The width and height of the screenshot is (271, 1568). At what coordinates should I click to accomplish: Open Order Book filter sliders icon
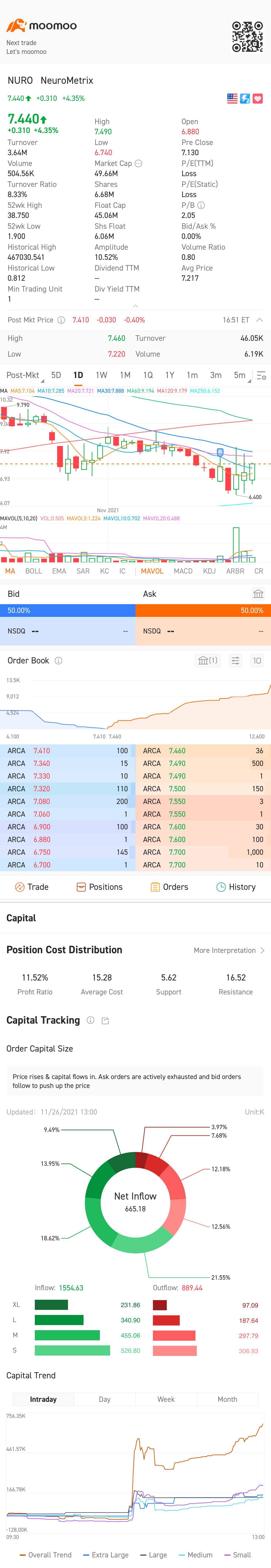(x=236, y=660)
